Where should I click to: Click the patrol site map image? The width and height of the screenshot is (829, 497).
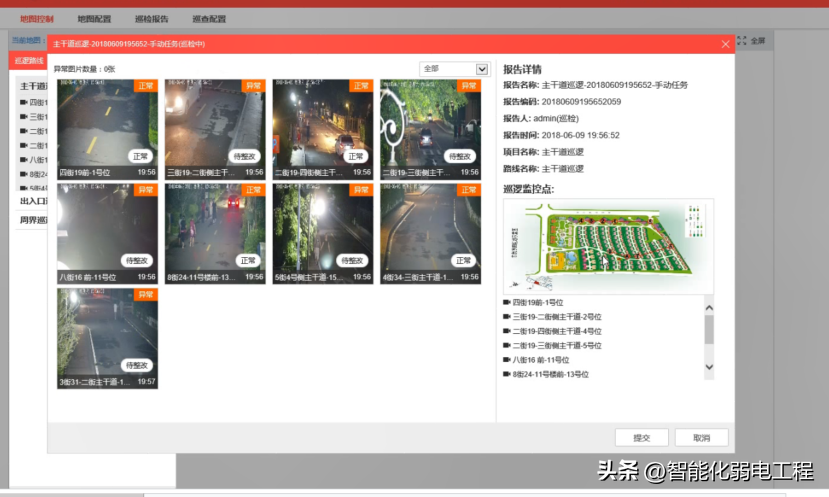(607, 245)
